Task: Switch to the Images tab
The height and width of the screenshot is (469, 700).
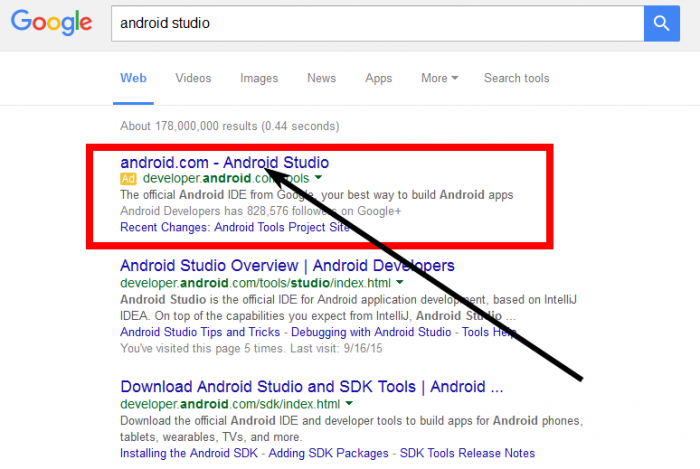Action: [259, 78]
